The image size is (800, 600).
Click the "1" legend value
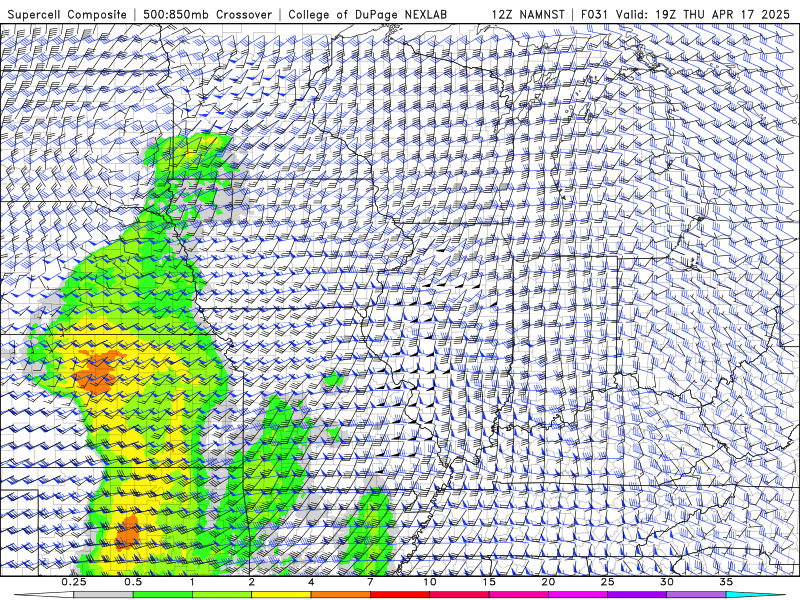tap(192, 582)
